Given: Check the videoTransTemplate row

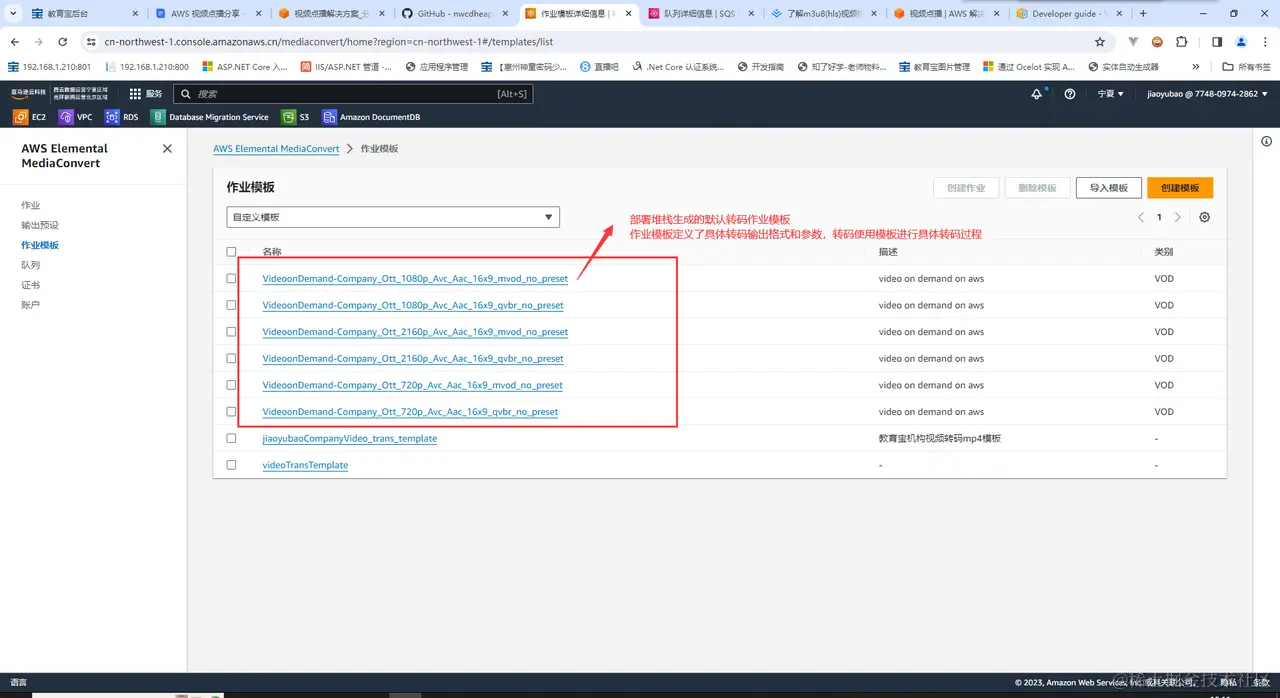Looking at the screenshot, I should point(232,465).
